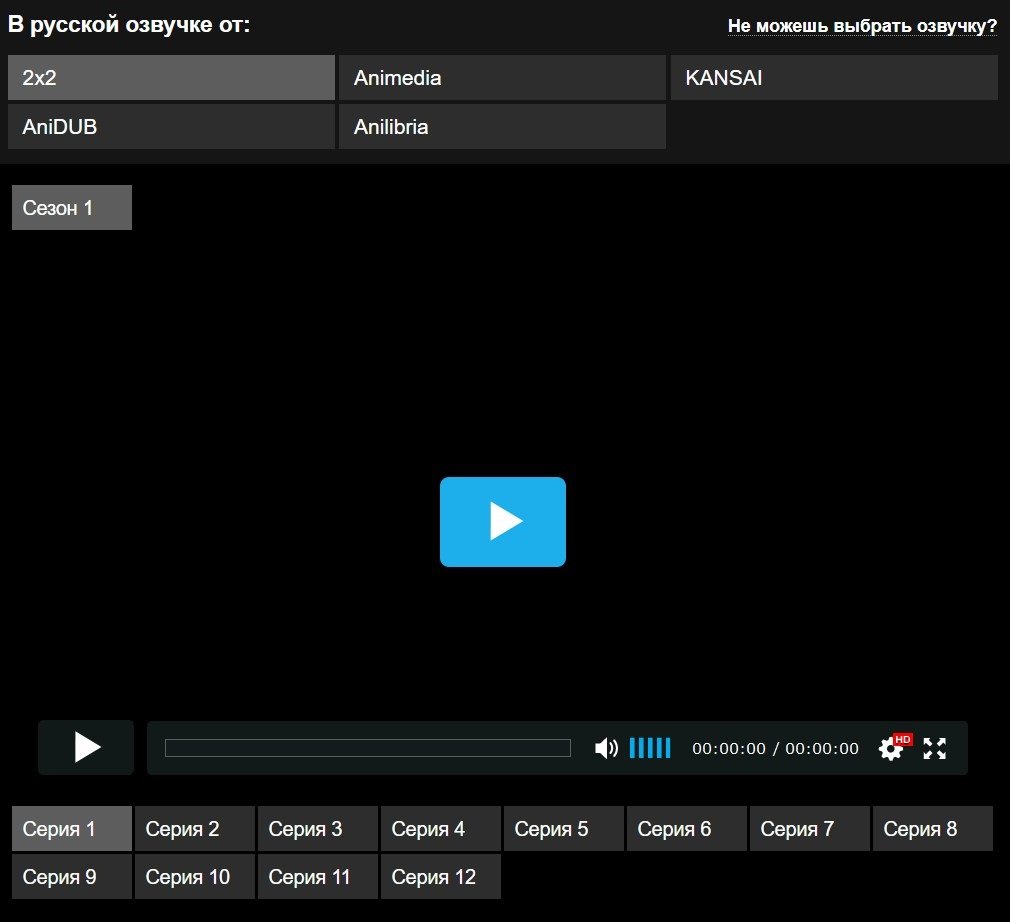Select the AniDUB voice-over

pos(171,126)
